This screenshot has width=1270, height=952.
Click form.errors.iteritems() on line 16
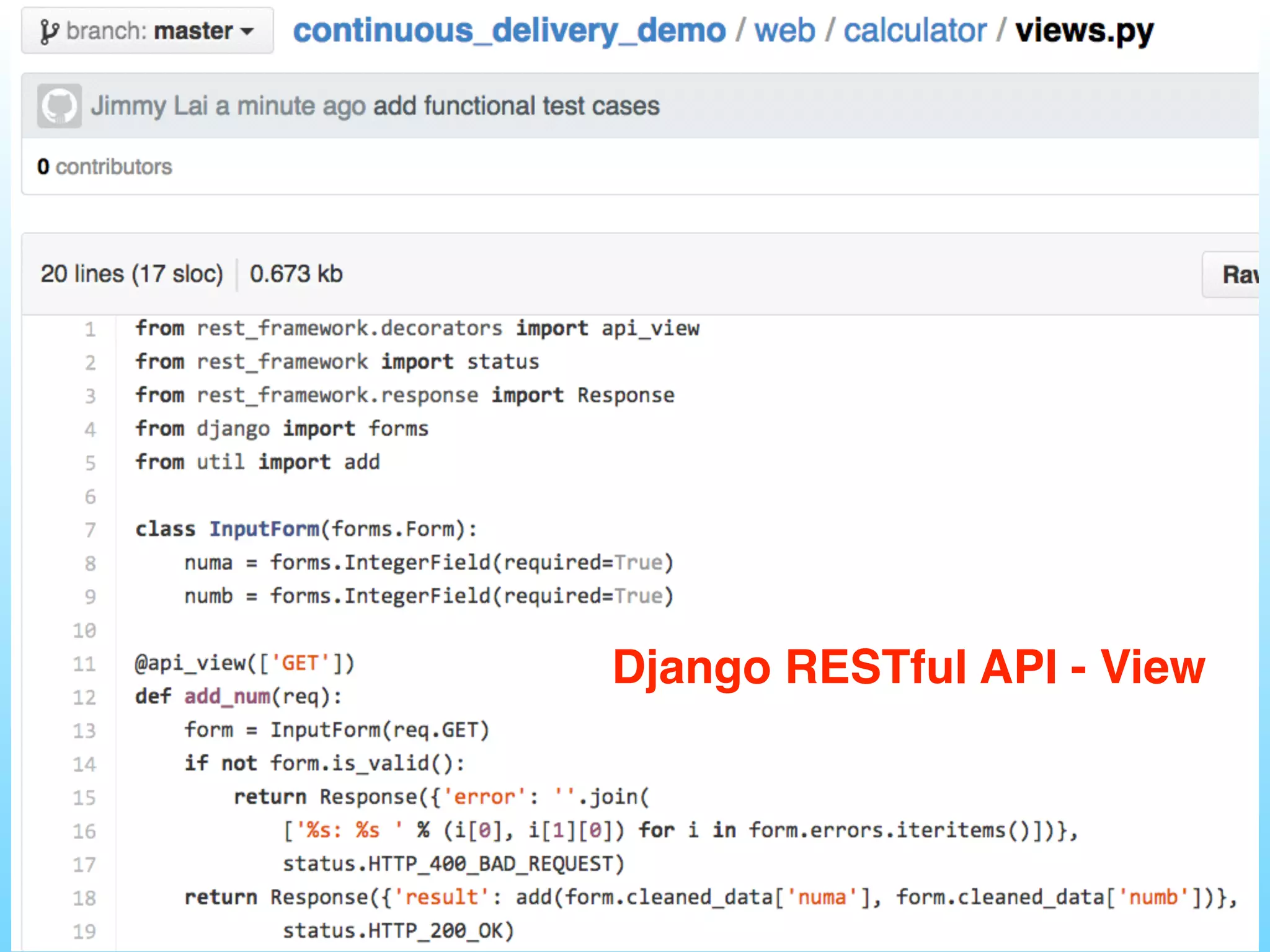(890, 831)
